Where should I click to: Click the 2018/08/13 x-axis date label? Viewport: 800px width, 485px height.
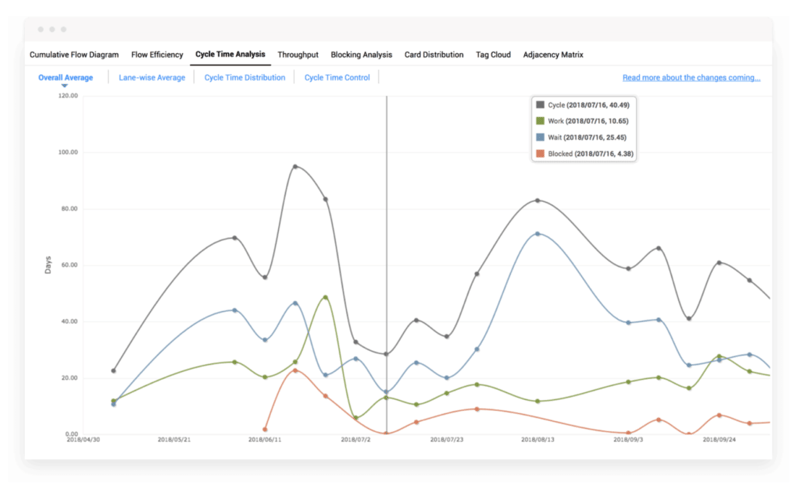coord(537,440)
